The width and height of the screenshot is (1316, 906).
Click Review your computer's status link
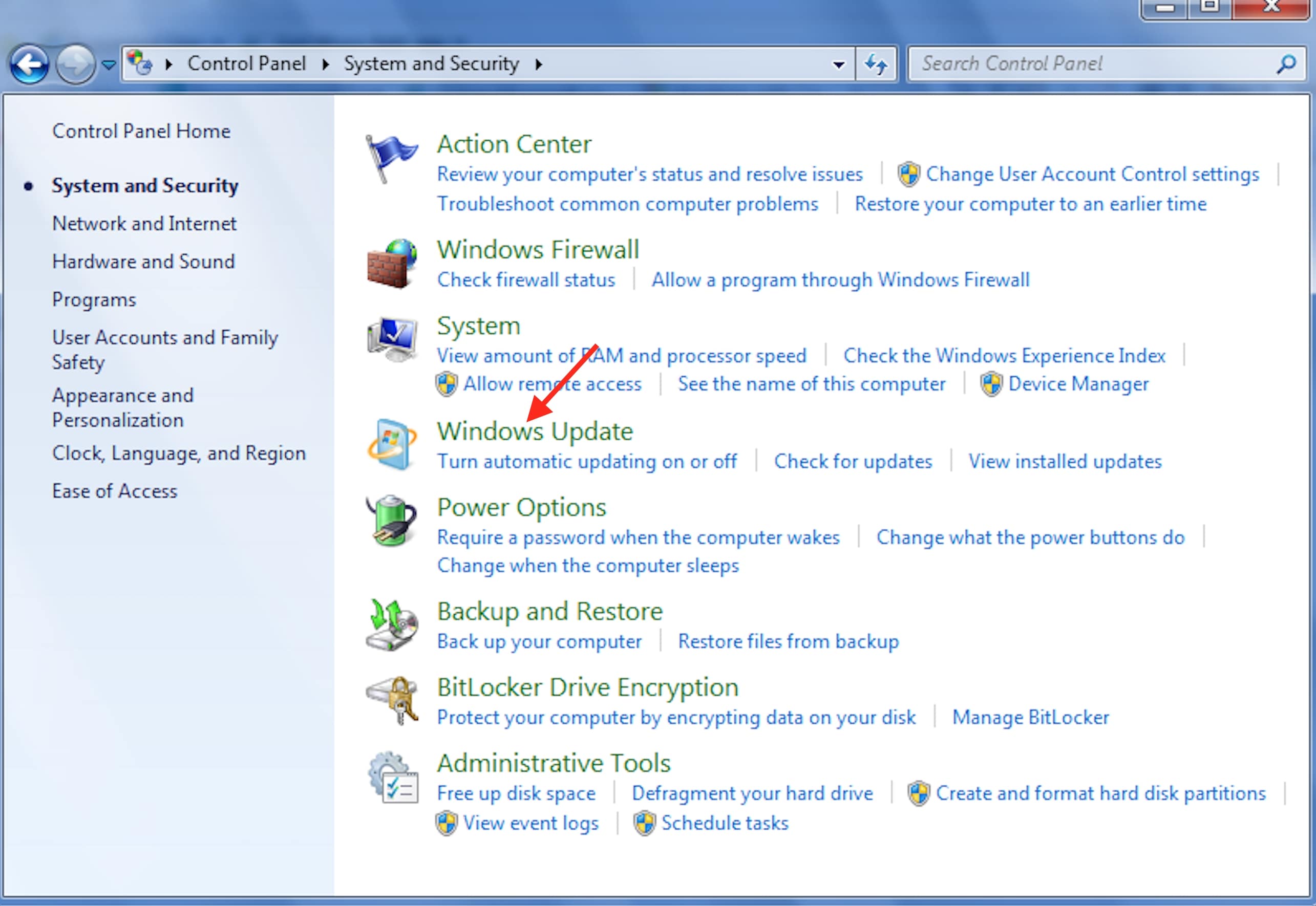(x=649, y=174)
